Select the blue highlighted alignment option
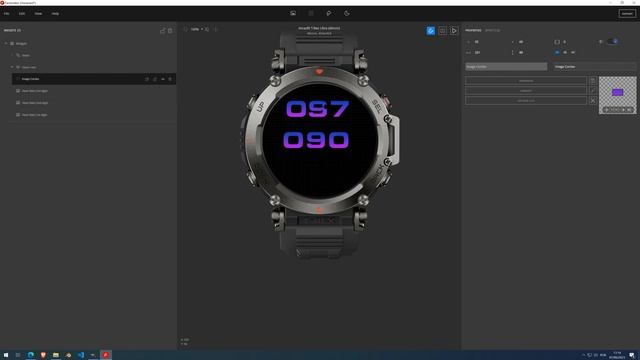This screenshot has height=360, width=640. (557, 52)
